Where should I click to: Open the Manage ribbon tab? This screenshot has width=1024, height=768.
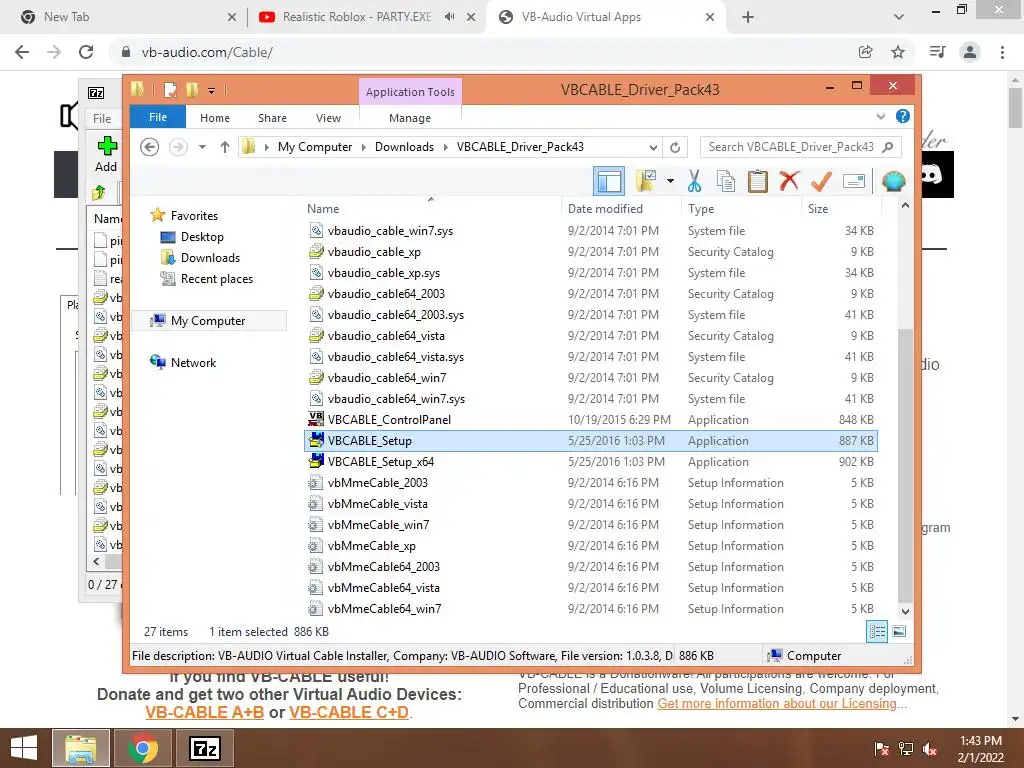[410, 118]
